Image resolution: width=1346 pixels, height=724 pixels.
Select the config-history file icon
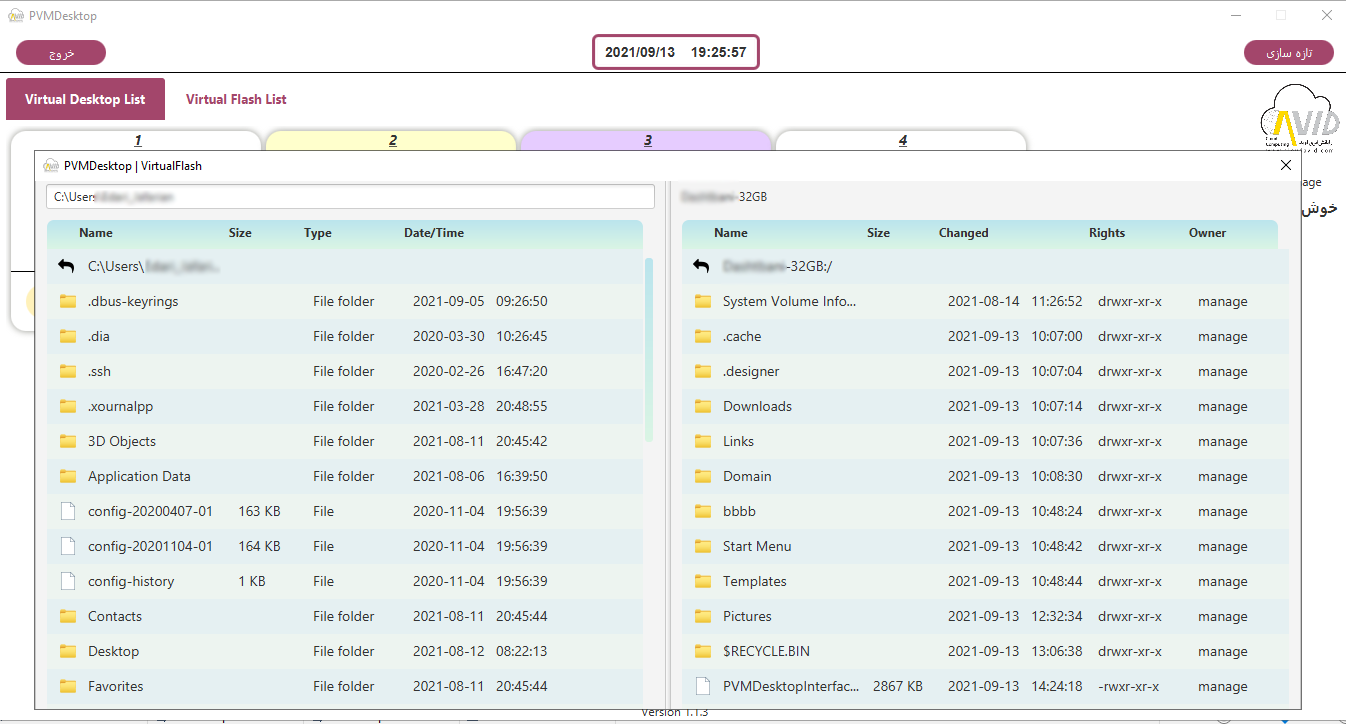68,581
